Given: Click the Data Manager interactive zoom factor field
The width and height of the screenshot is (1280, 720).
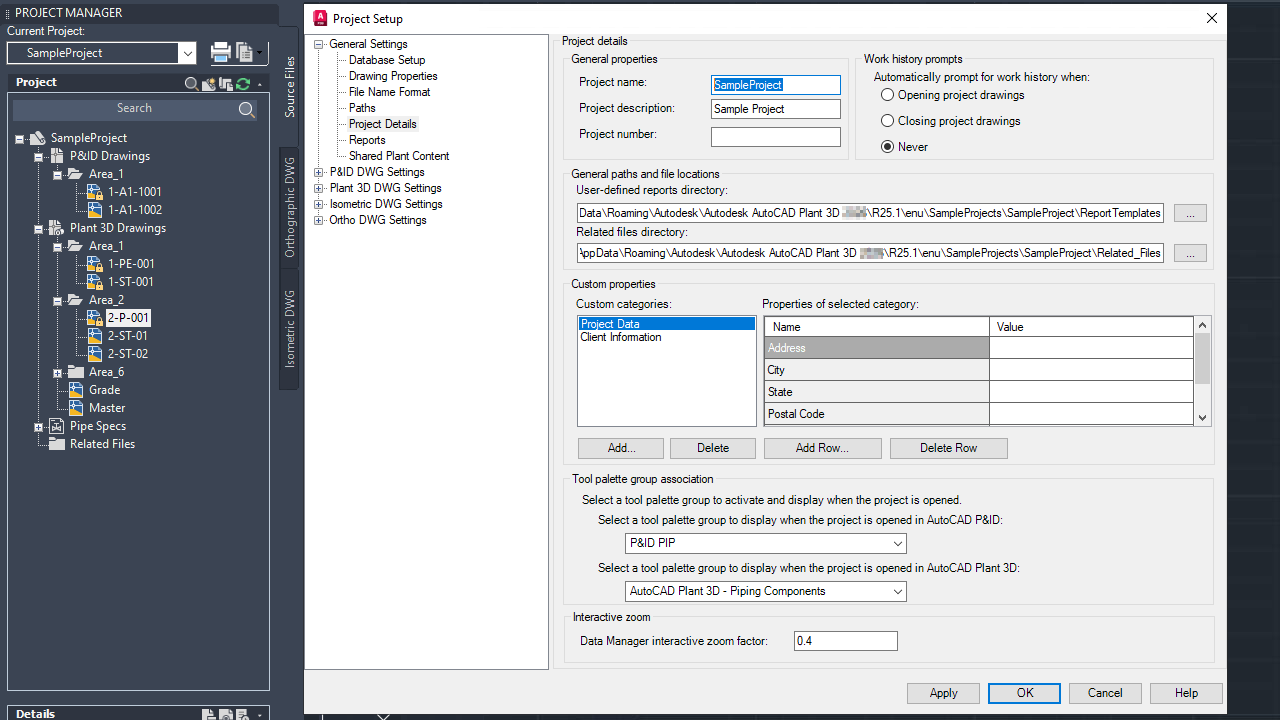Looking at the screenshot, I should (x=846, y=641).
